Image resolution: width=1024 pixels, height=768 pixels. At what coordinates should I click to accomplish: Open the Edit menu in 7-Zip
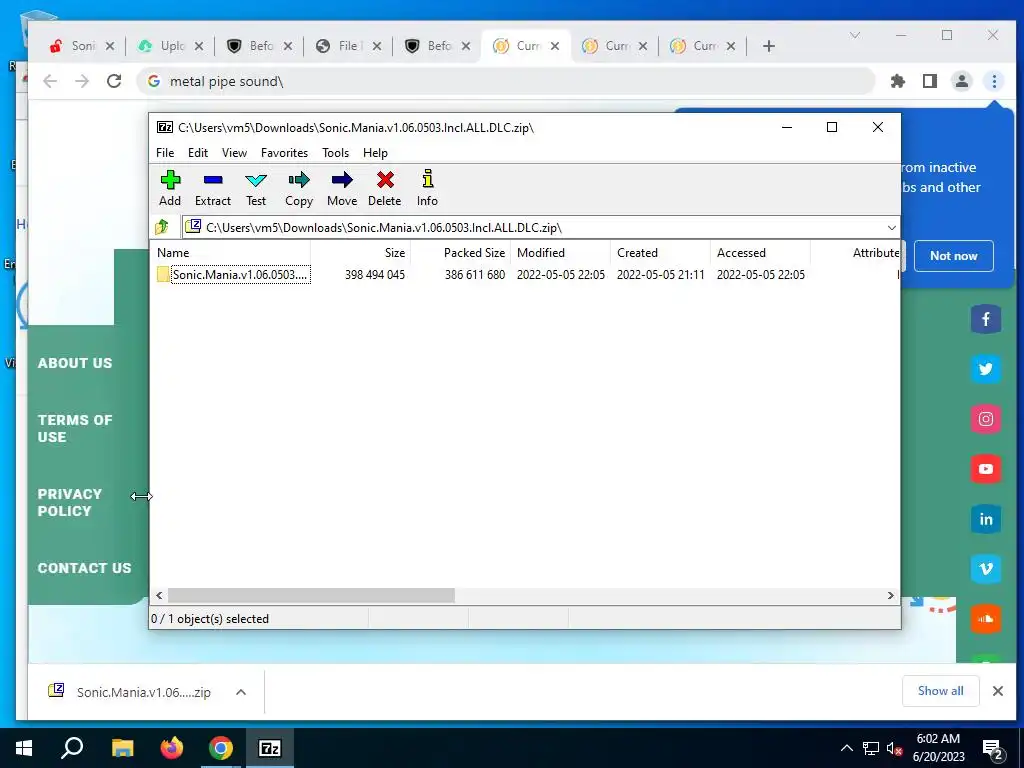[198, 153]
